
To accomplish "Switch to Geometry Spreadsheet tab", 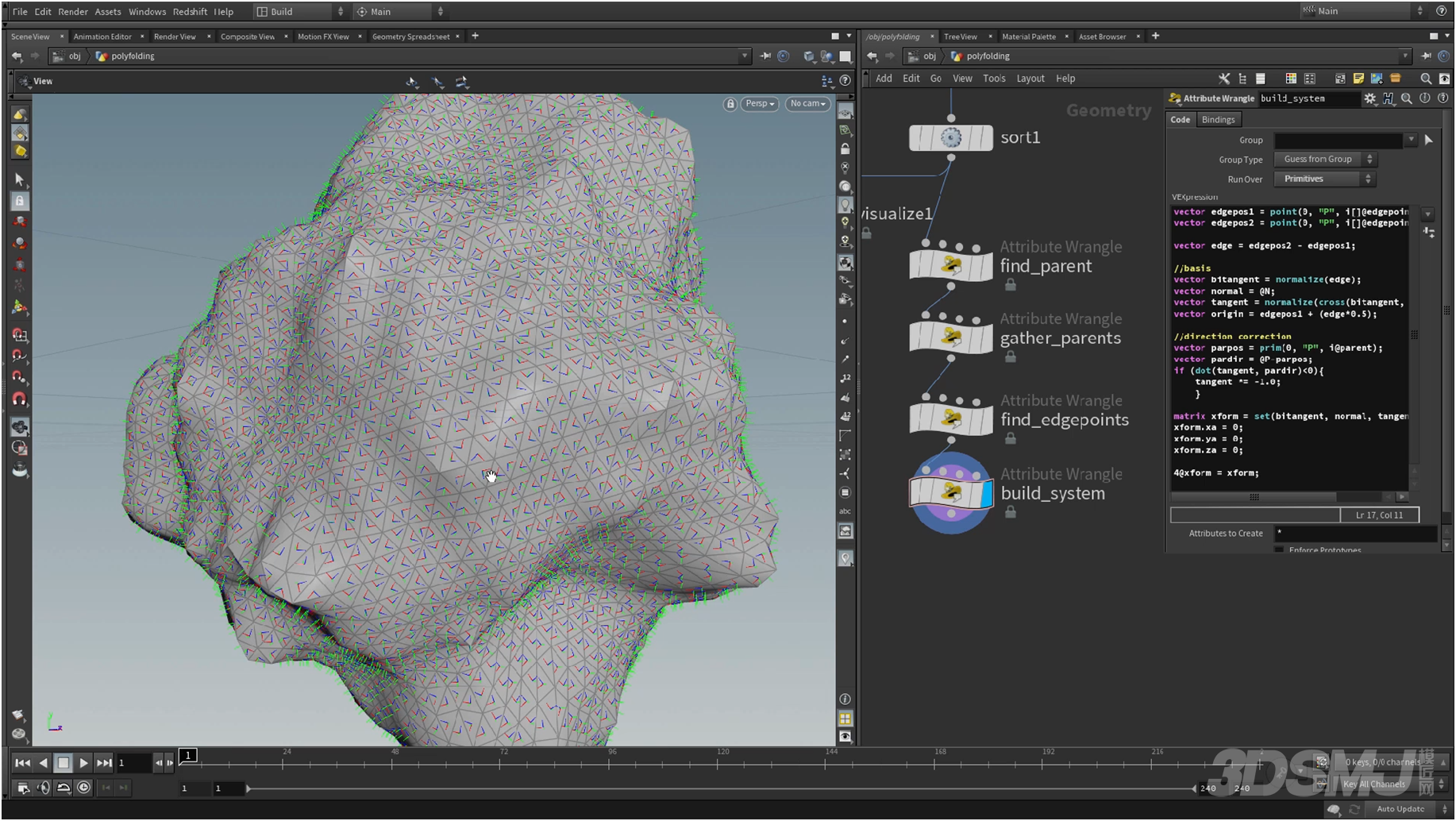I will [x=410, y=37].
